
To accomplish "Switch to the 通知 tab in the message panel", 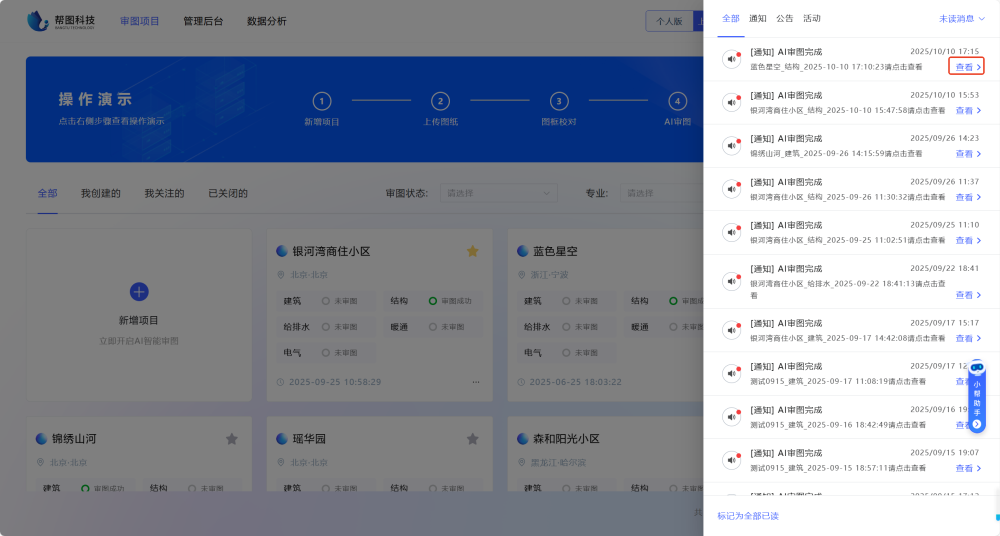I will coord(758,19).
